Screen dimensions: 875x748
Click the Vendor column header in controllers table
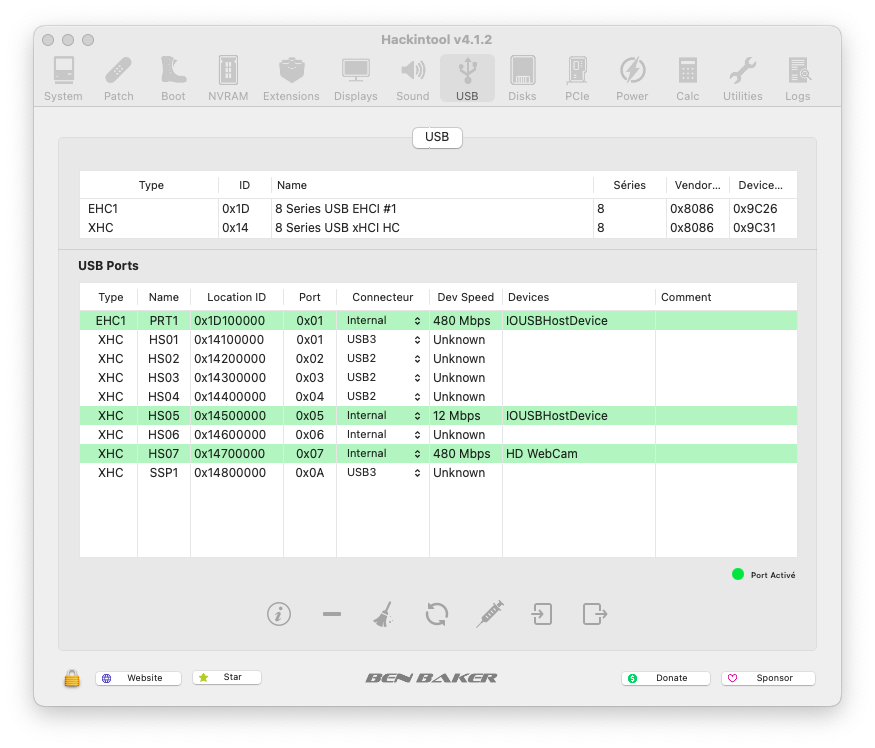pos(698,185)
